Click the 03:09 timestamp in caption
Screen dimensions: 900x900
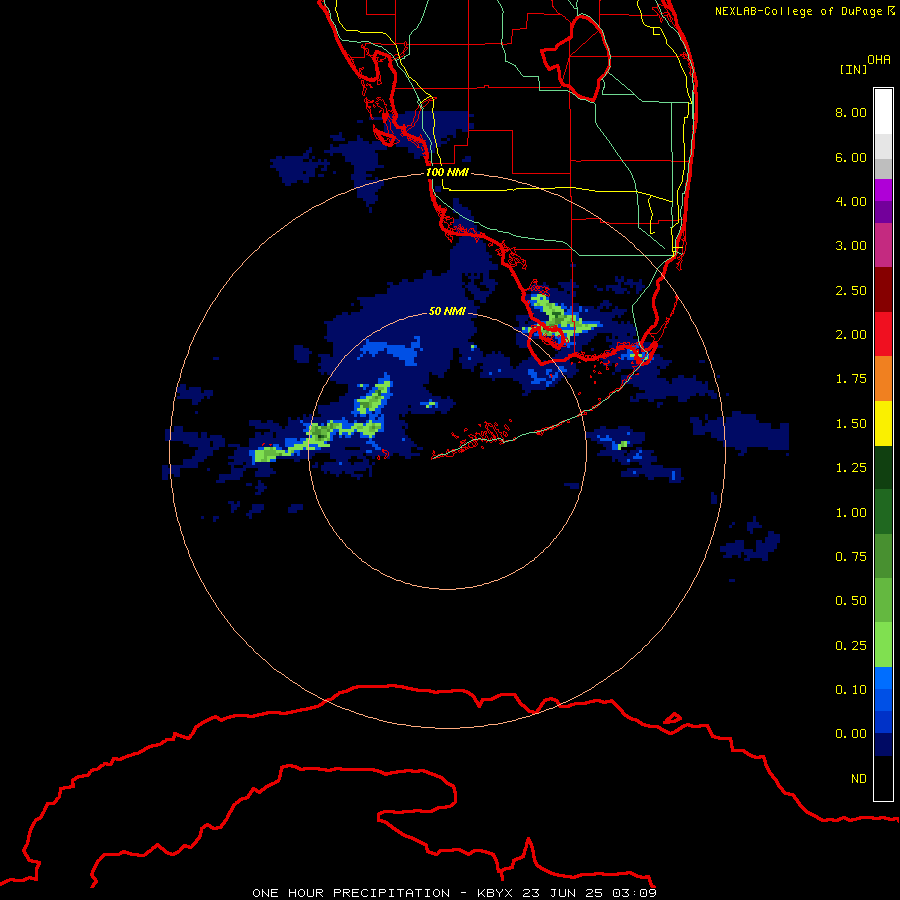[634, 893]
